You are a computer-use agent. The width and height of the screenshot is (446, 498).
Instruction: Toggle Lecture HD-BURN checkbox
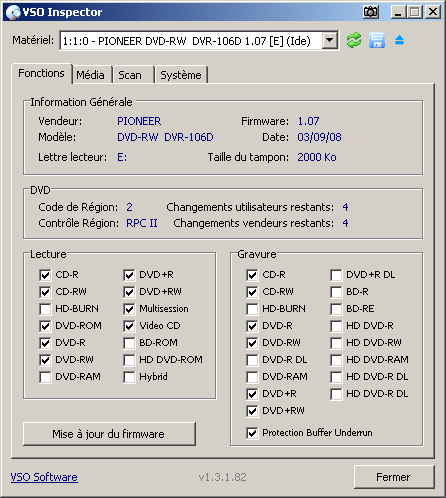click(45, 309)
